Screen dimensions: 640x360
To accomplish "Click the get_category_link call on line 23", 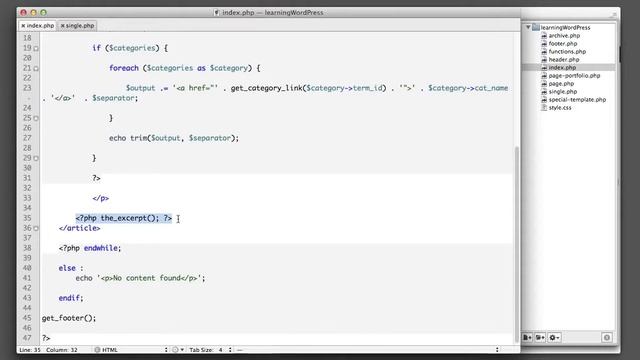I will point(309,88).
